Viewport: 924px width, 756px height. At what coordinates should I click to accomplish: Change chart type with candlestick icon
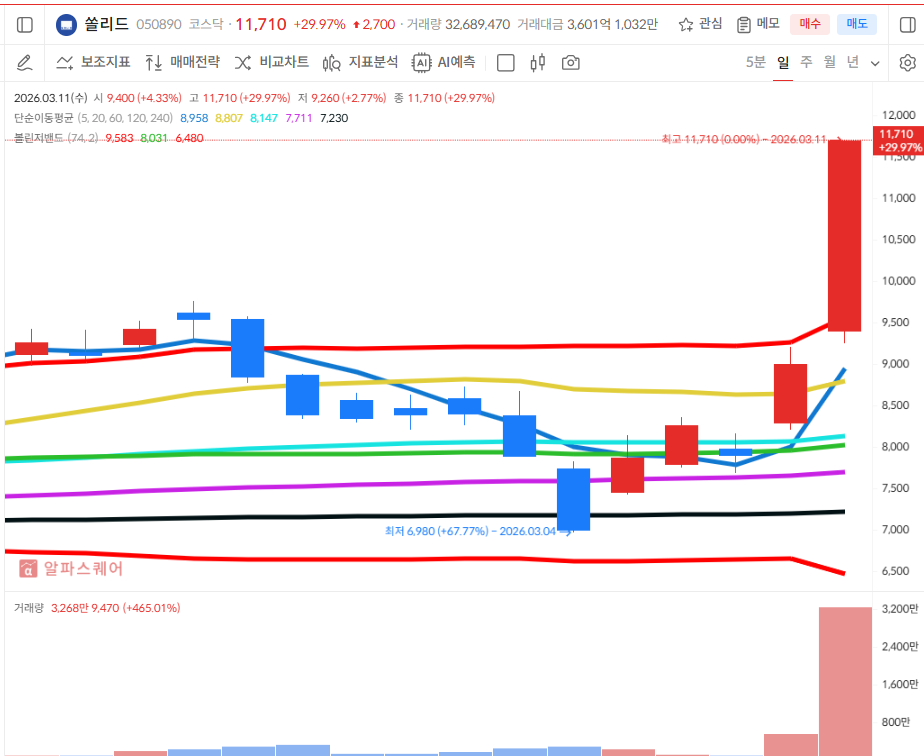click(538, 63)
